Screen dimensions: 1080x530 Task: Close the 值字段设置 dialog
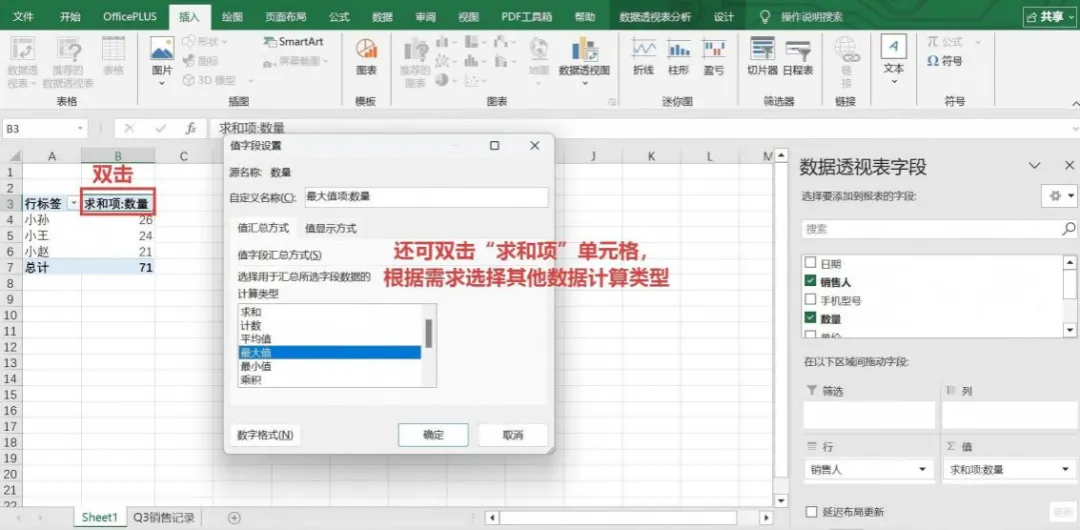pyautogui.click(x=534, y=145)
